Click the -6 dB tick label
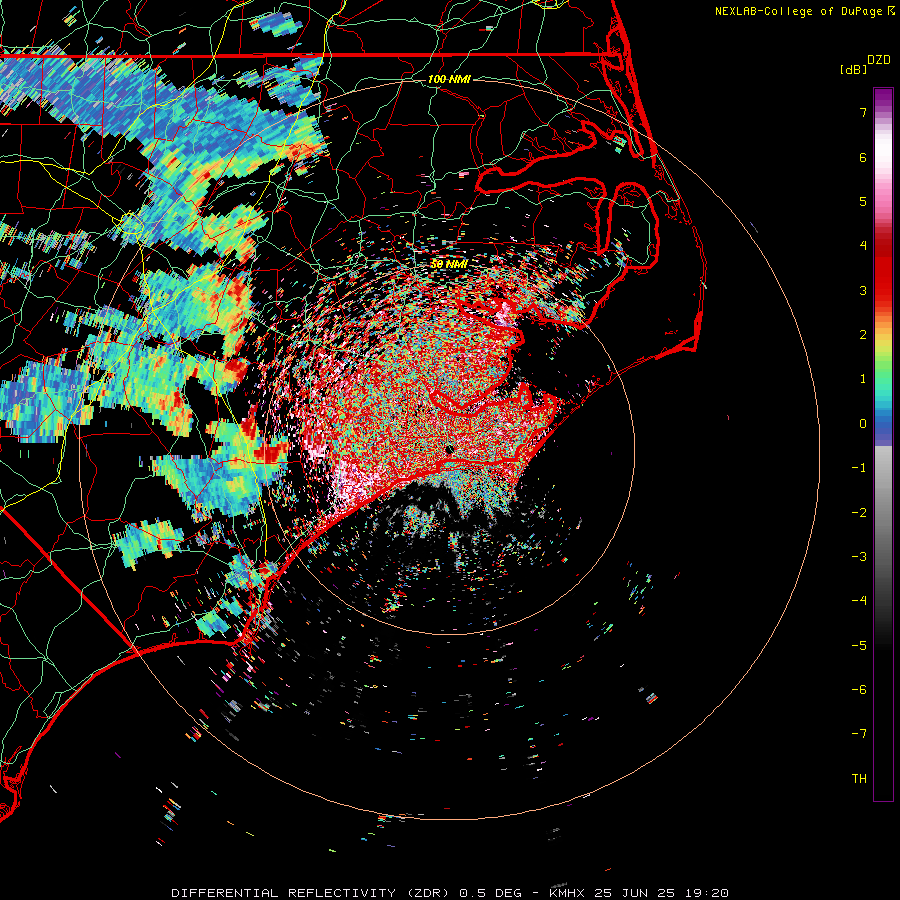Viewport: 900px width, 900px height. click(859, 690)
